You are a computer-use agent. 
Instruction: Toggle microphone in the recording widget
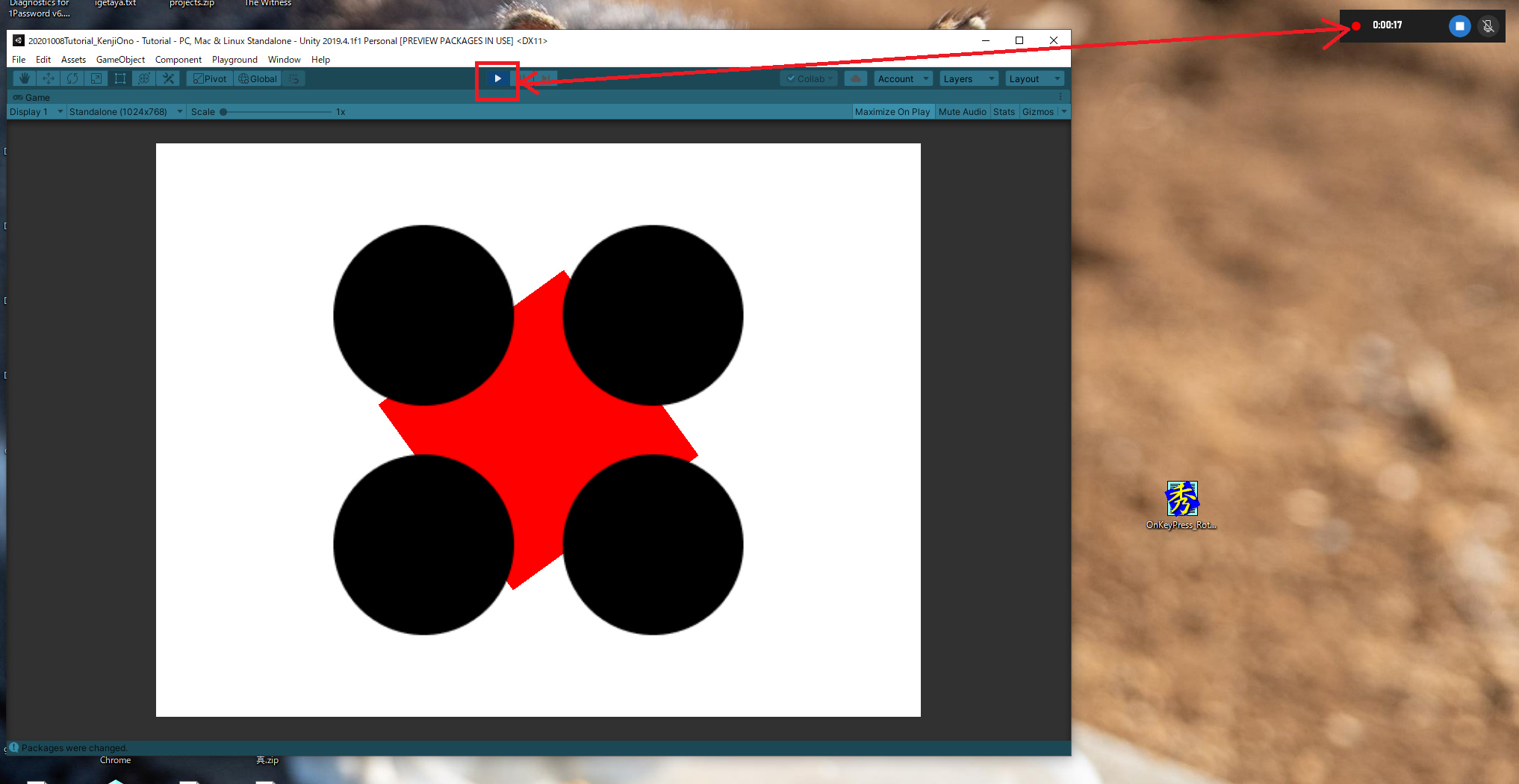1488,25
